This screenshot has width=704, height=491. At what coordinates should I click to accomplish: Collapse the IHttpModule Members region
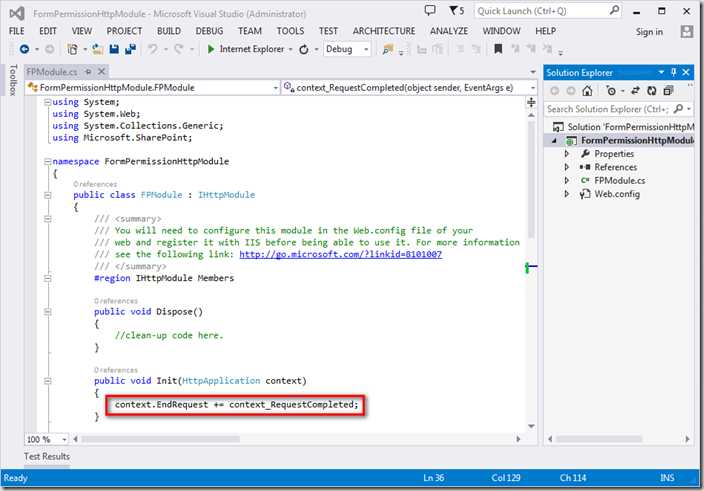47,278
